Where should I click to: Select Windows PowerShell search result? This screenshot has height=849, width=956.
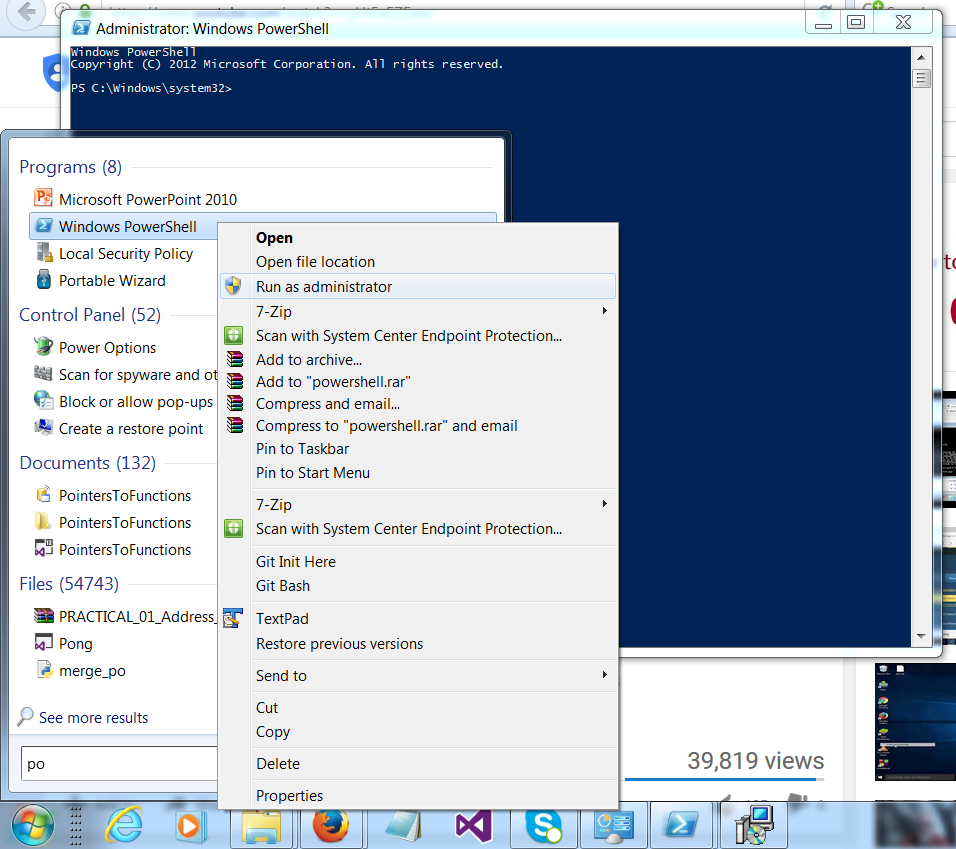pyautogui.click(x=123, y=226)
